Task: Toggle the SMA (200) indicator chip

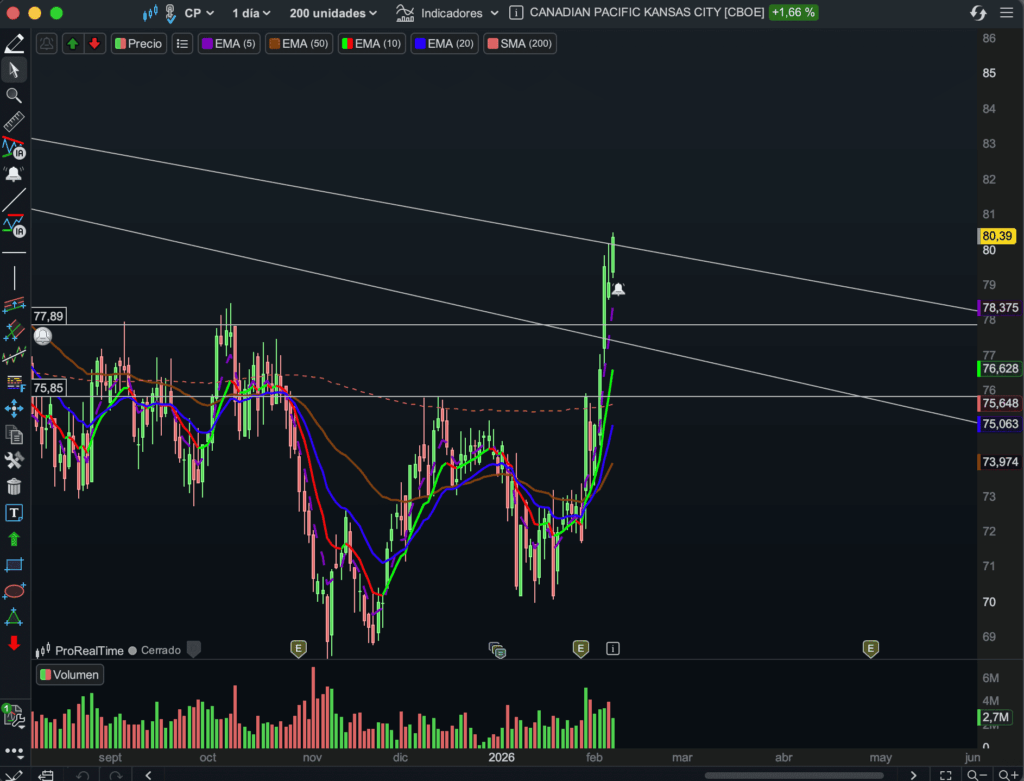Action: [519, 44]
